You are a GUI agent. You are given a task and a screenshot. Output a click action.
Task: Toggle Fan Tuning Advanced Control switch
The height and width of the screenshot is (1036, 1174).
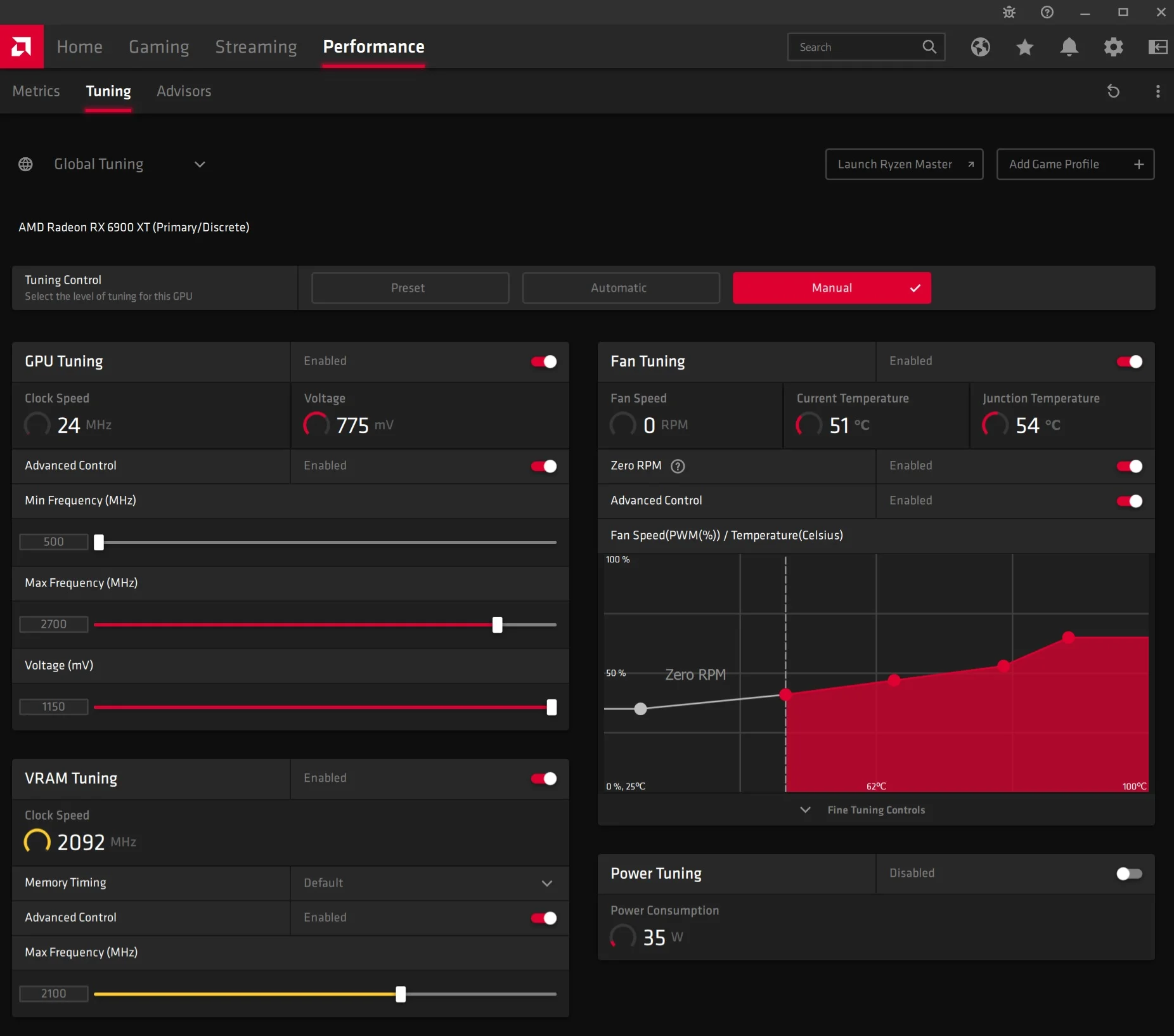1130,502
